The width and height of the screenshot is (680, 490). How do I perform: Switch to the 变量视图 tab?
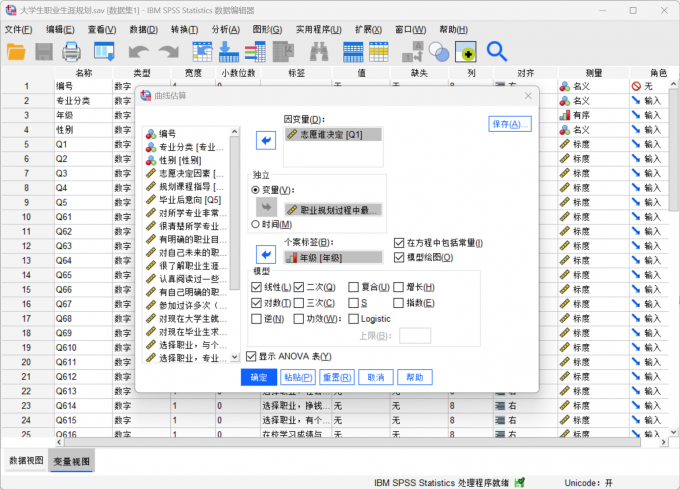pyautogui.click(x=71, y=461)
